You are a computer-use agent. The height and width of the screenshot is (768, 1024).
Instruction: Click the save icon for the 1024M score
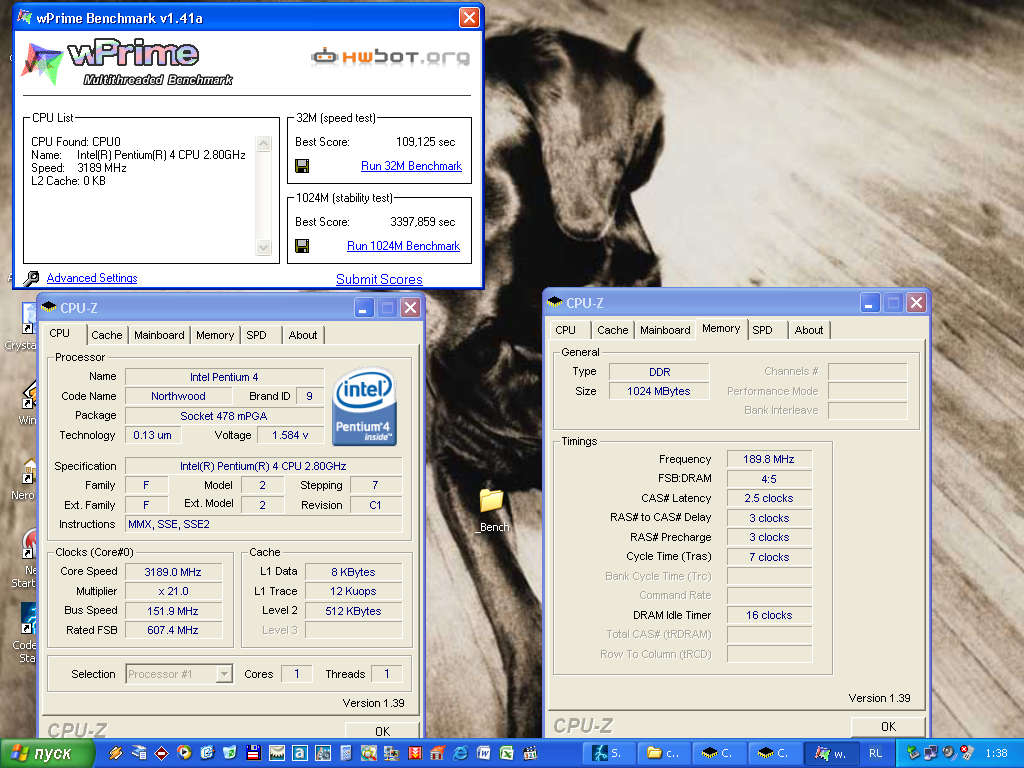(x=302, y=246)
